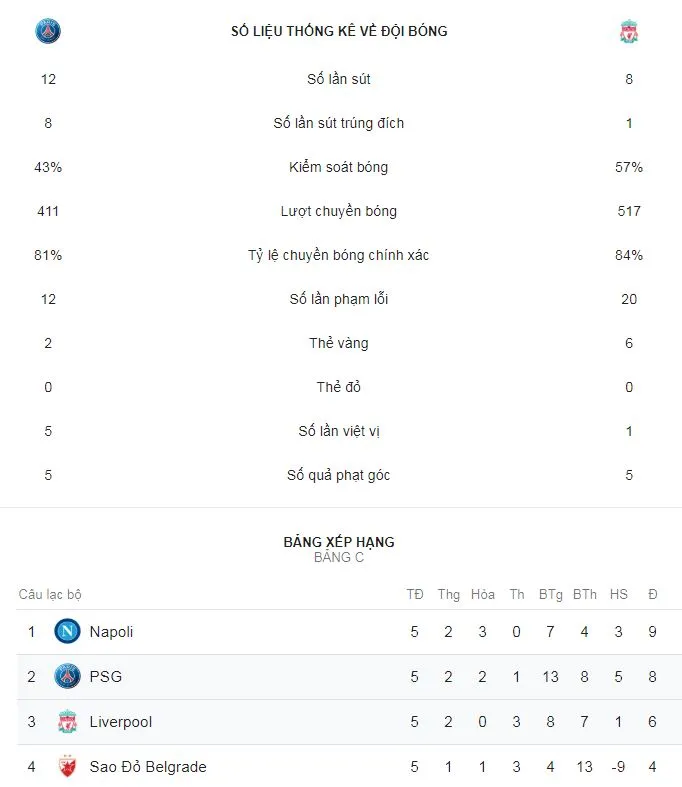The width and height of the screenshot is (682, 787).
Task: Click the BẢNG XẾP HẠNG heading
Action: (339, 542)
